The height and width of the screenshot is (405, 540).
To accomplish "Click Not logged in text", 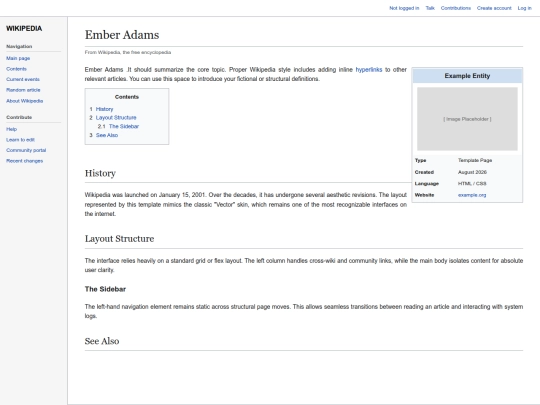I will 404,8.
